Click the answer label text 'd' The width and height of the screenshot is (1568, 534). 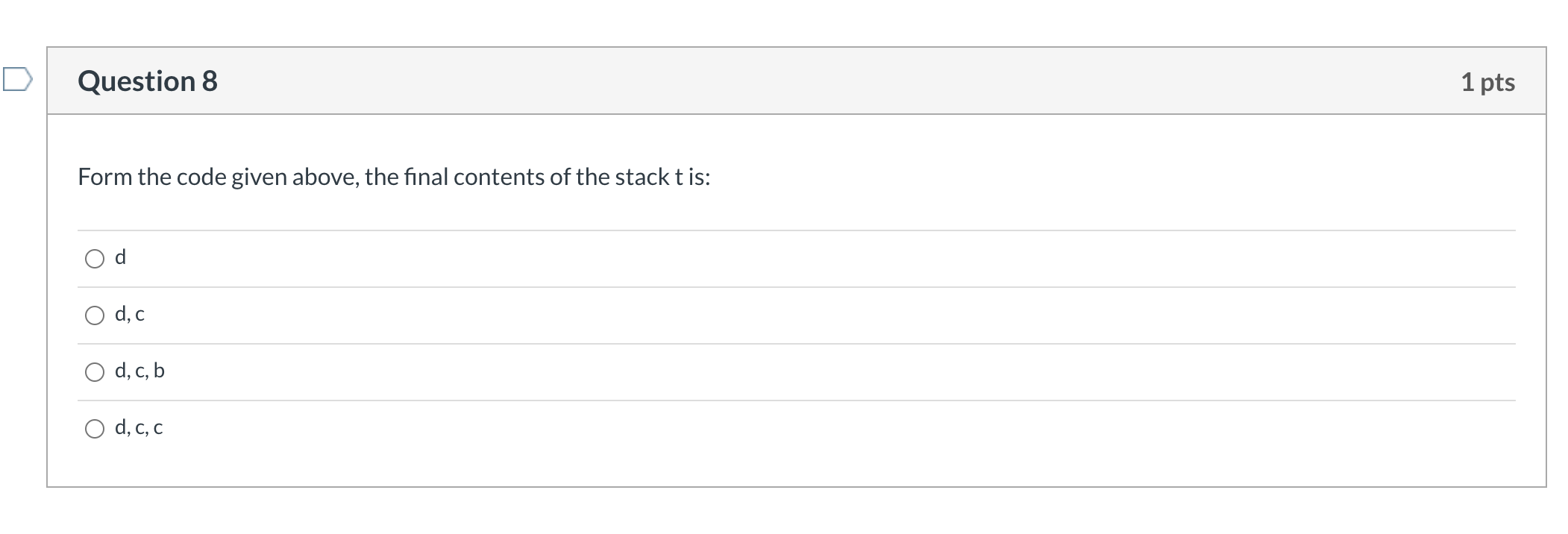point(120,257)
